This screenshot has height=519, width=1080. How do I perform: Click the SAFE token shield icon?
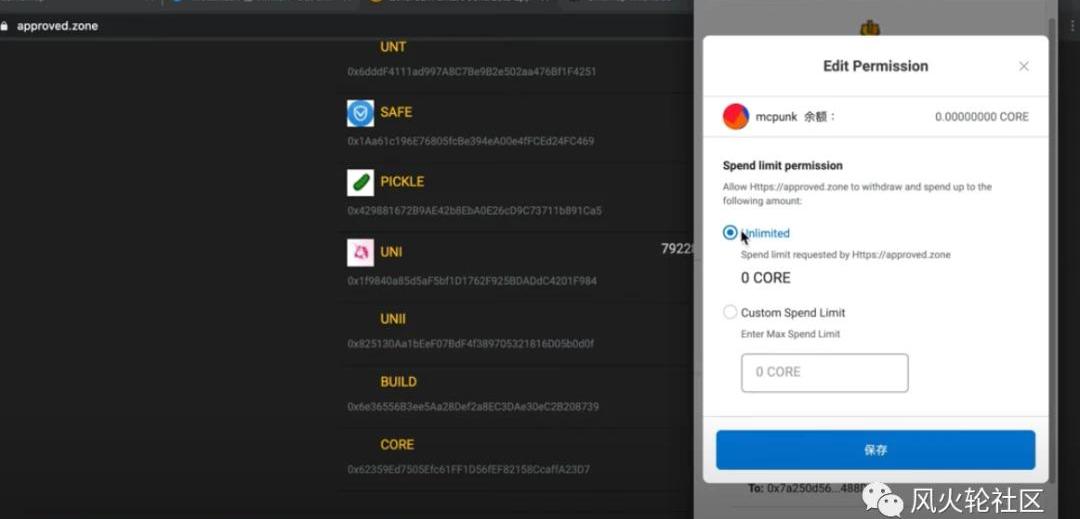pos(360,113)
